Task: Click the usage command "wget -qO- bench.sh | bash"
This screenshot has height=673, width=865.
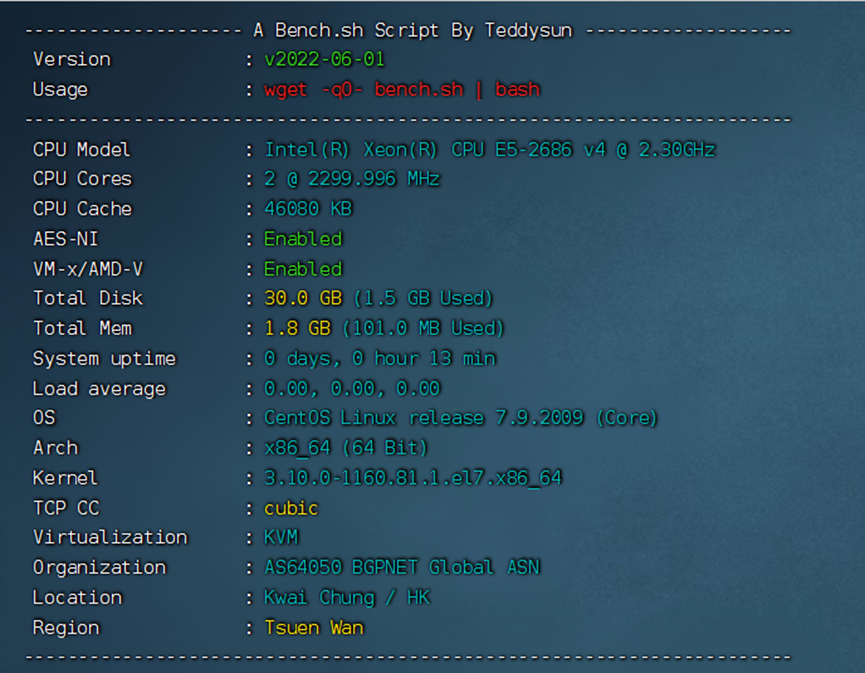Action: pos(402,89)
